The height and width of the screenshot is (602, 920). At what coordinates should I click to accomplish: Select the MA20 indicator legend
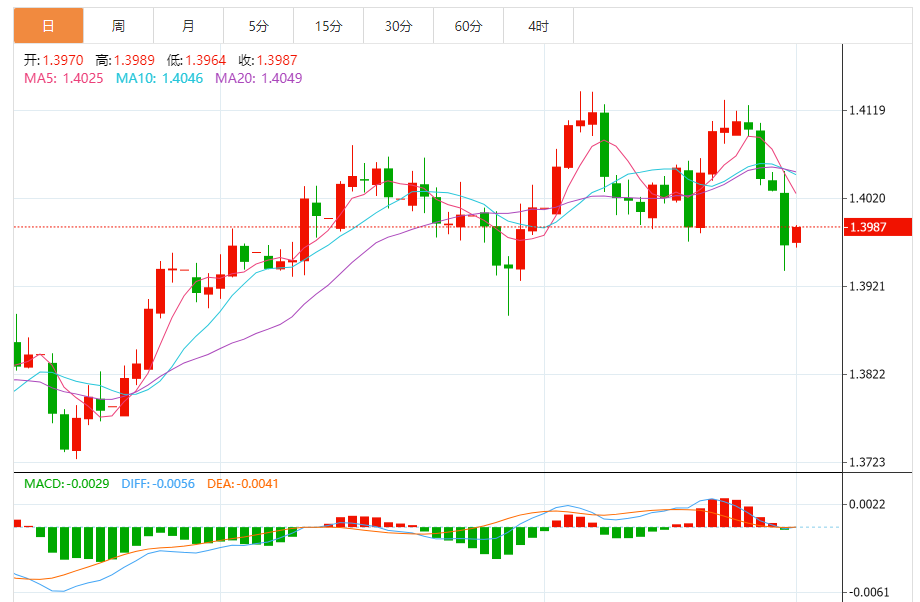click(x=258, y=78)
